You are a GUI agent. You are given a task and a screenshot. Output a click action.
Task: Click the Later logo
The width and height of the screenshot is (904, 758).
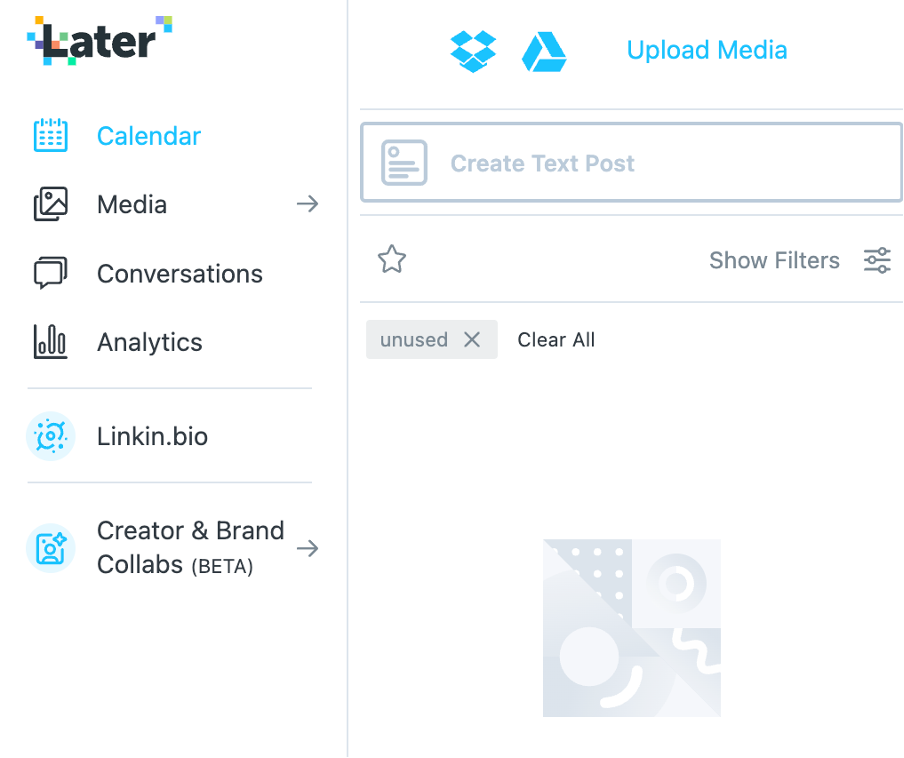click(98, 42)
